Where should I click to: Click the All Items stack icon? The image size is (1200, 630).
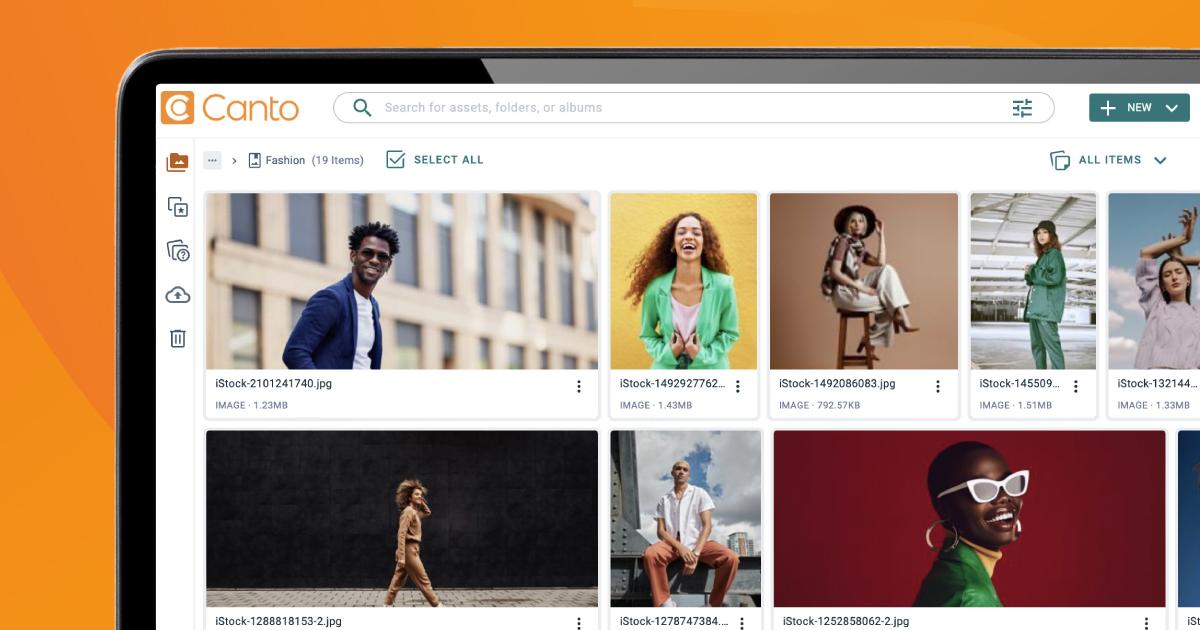[1060, 160]
